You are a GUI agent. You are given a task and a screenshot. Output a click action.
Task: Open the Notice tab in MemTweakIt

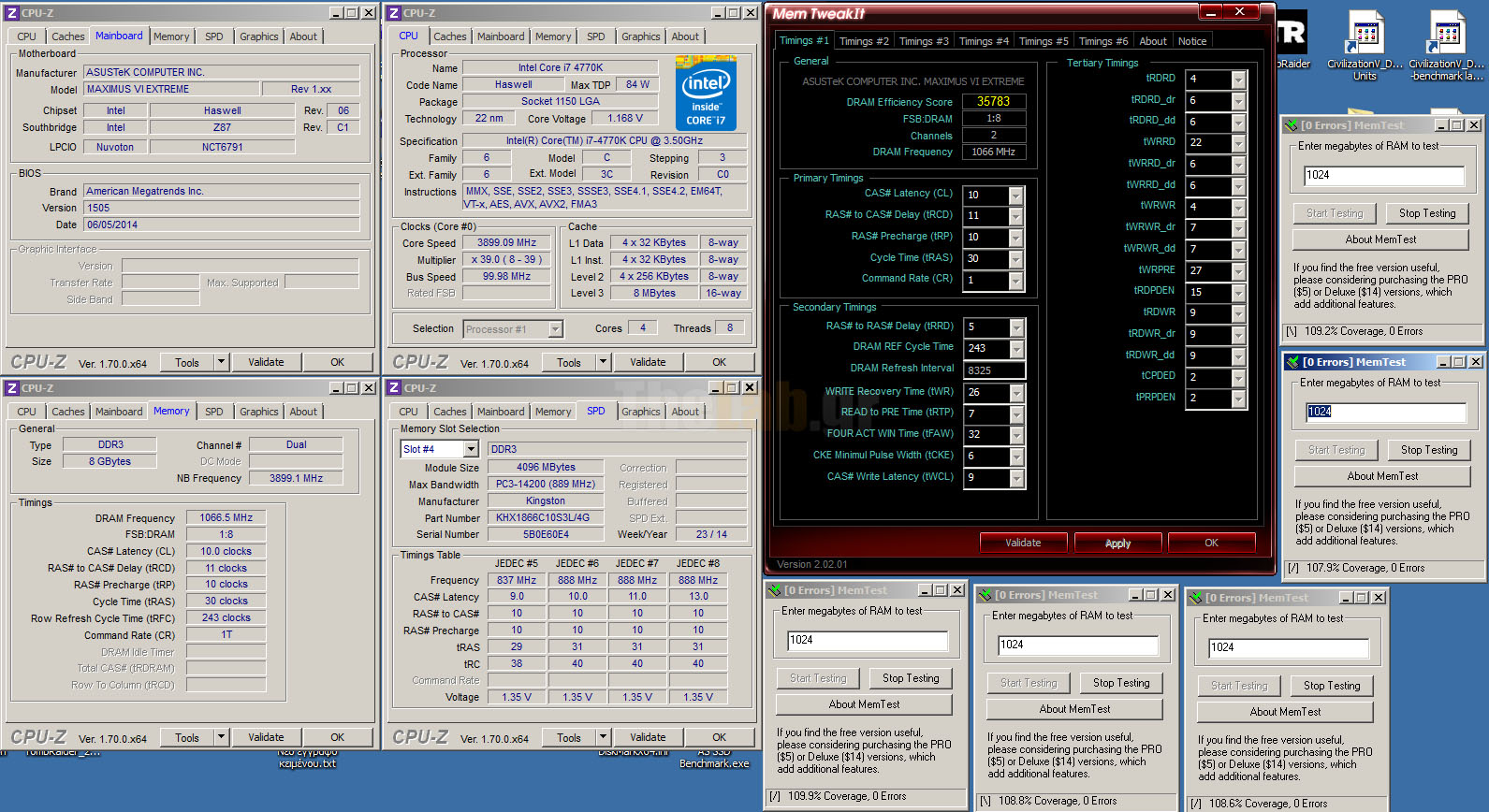[x=1192, y=41]
